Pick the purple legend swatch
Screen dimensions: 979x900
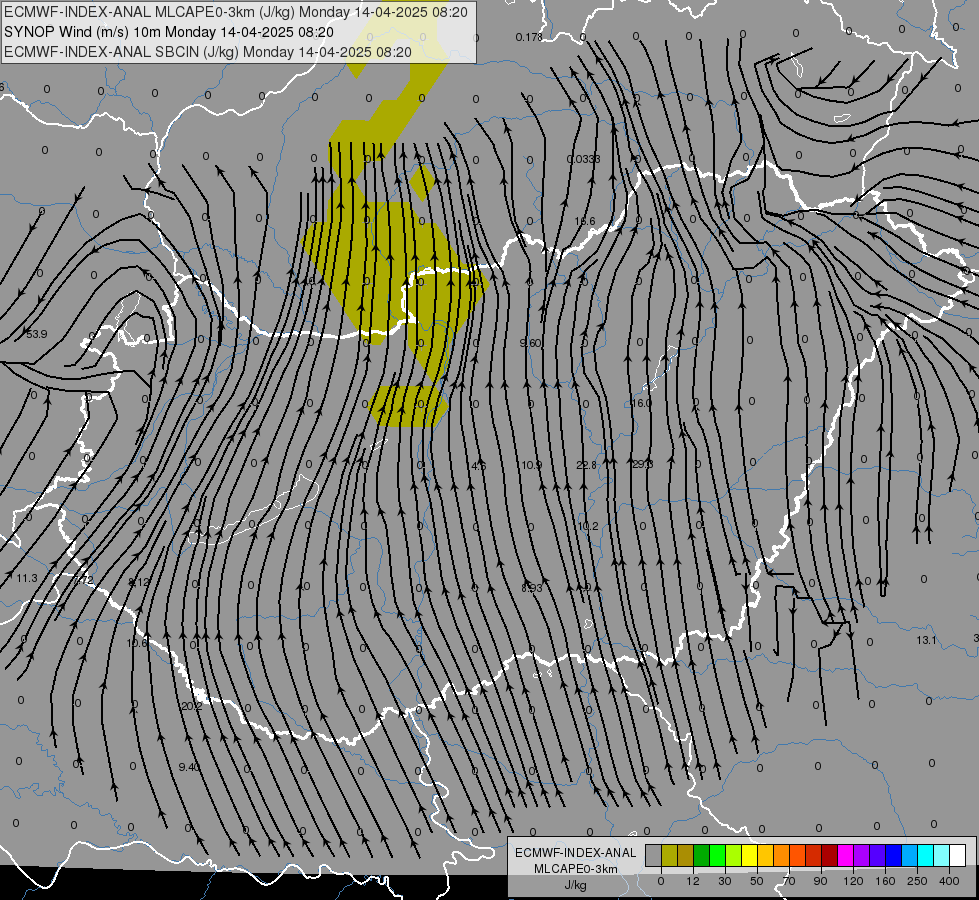point(862,855)
